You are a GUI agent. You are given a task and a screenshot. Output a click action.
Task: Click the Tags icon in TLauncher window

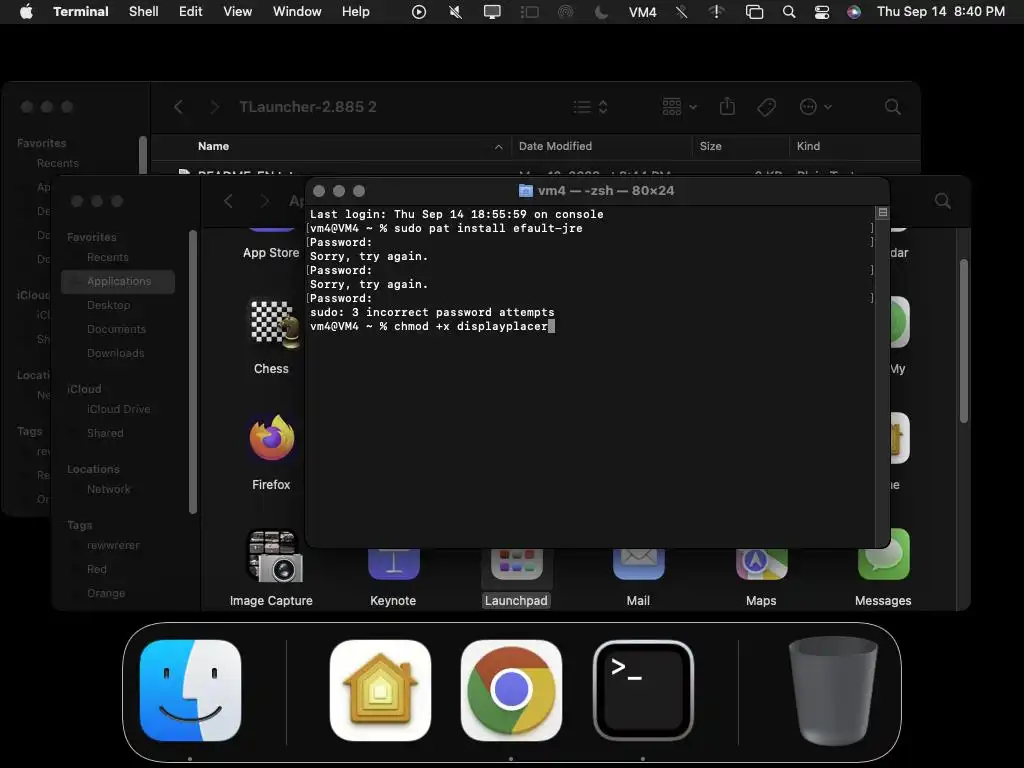[x=767, y=107]
